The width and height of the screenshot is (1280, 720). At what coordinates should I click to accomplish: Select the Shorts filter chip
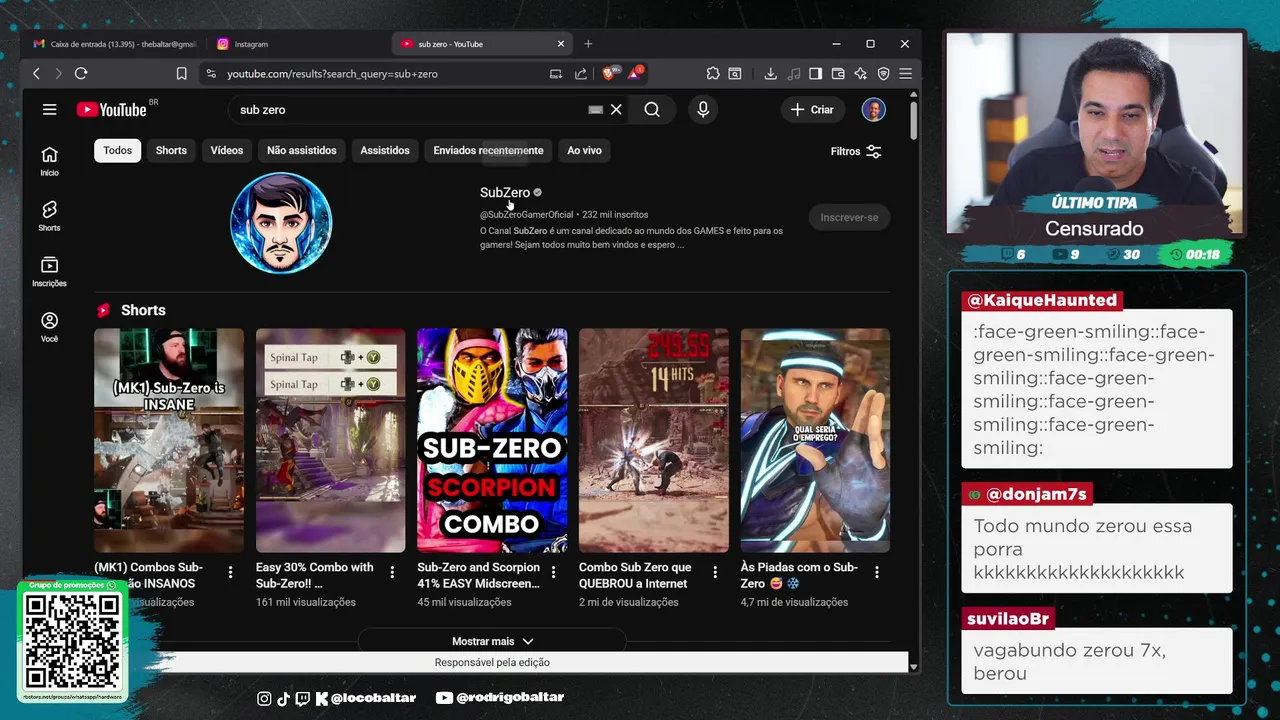click(171, 150)
